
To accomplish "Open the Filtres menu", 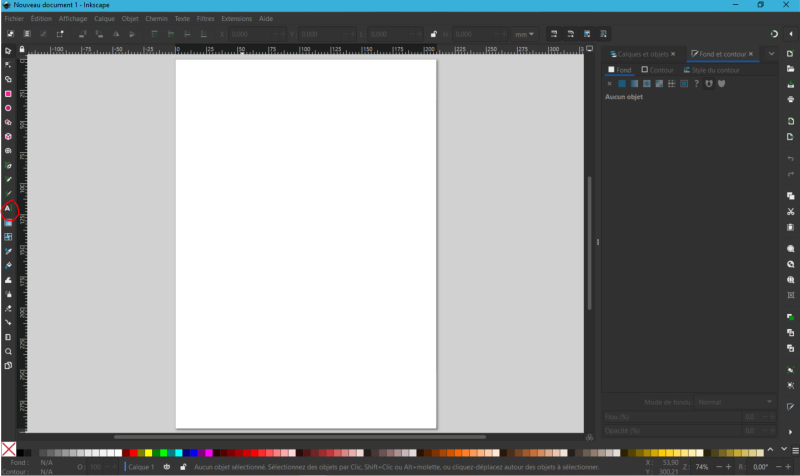I will [206, 18].
